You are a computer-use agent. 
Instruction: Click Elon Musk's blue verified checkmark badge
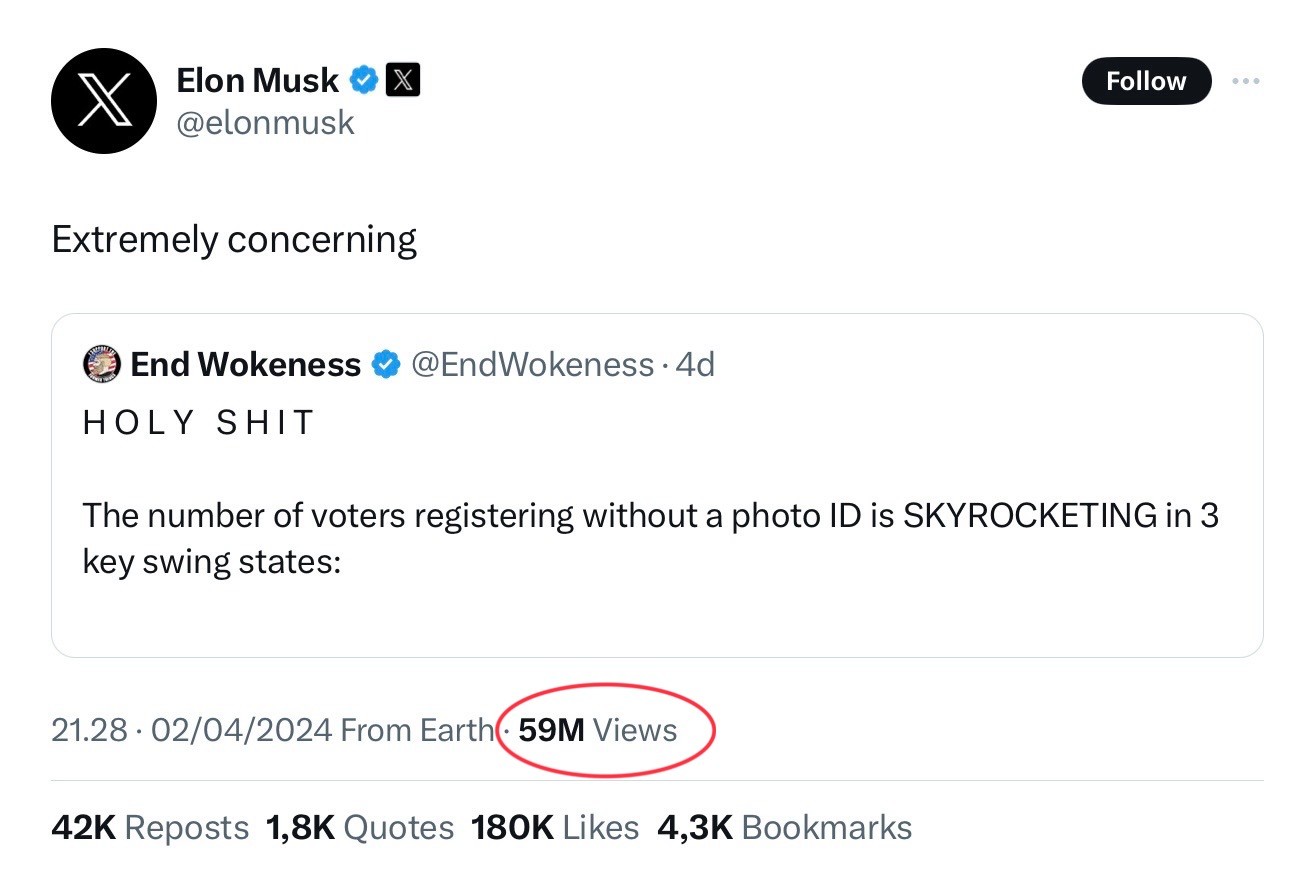click(364, 80)
